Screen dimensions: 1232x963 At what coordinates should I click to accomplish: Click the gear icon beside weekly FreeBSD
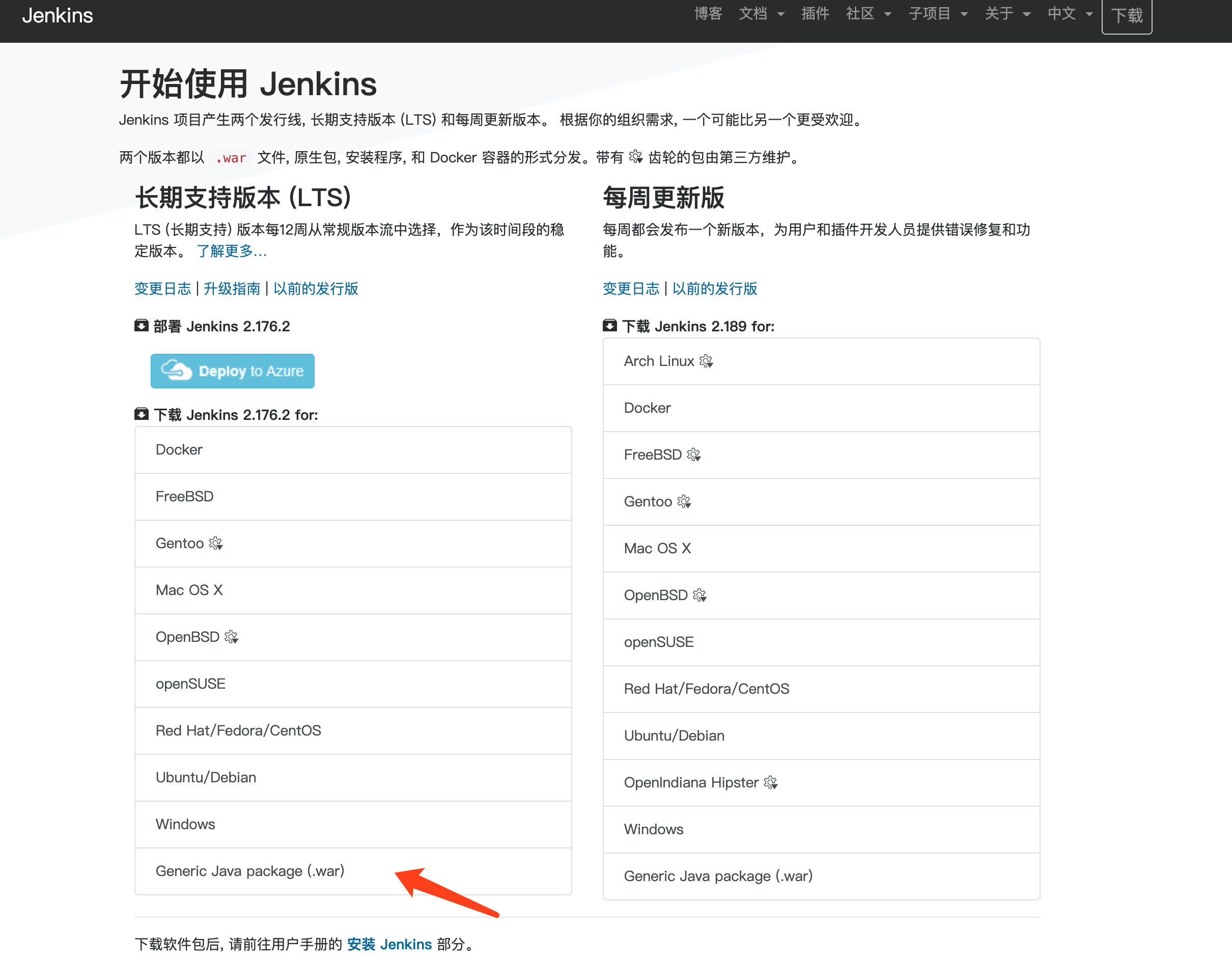click(694, 455)
